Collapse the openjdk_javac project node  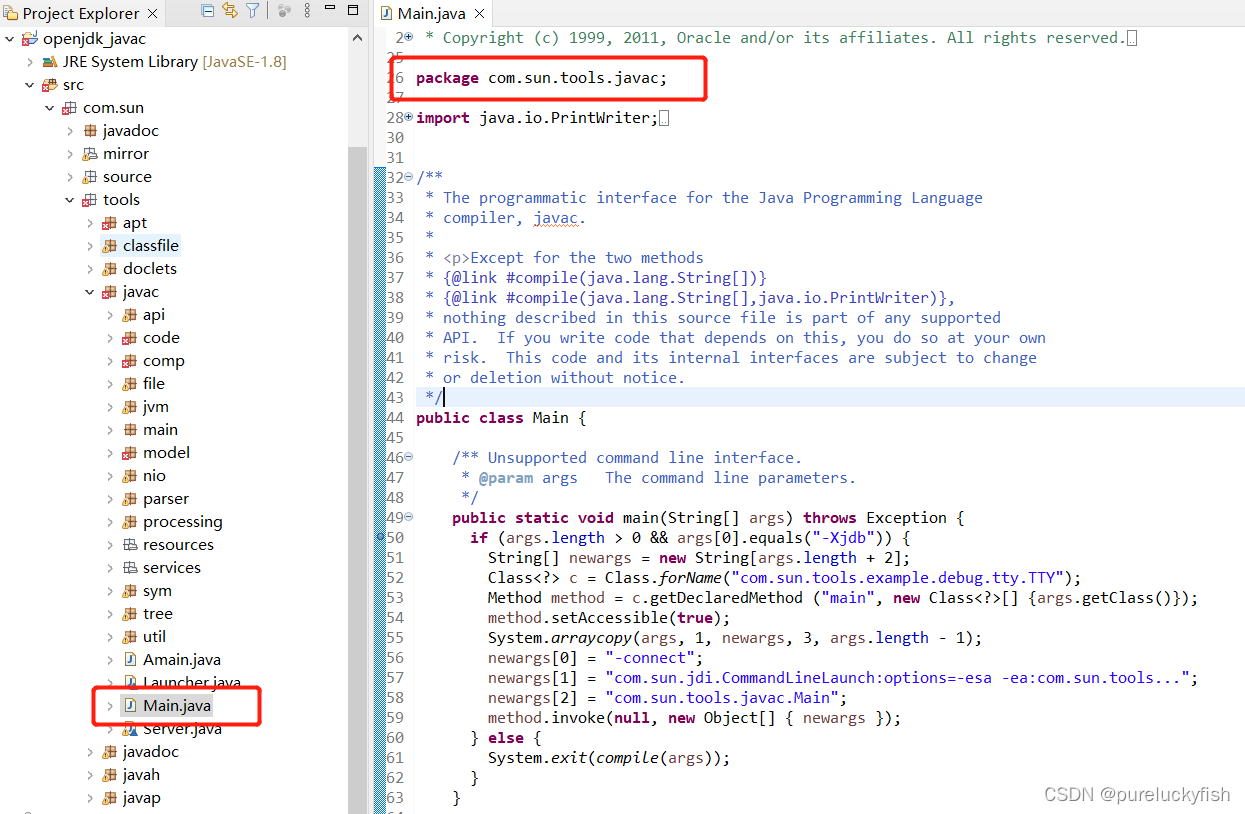(10, 39)
